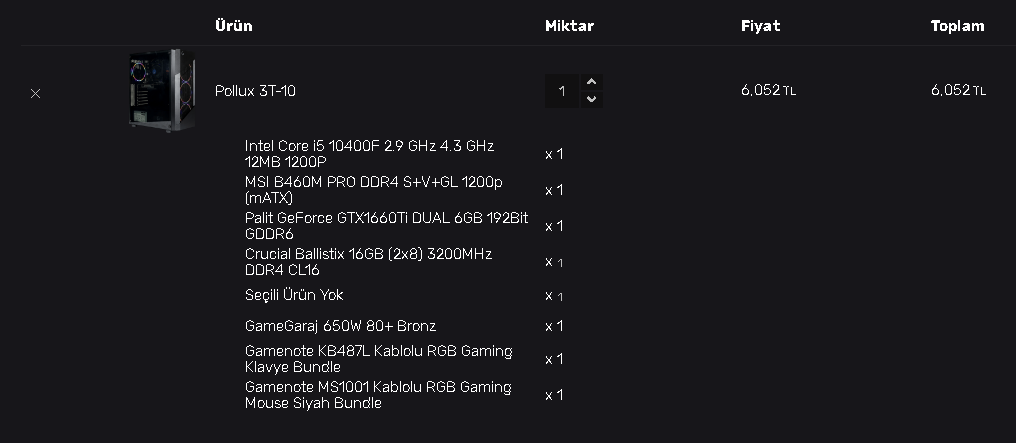Click the Seçili Ürün Yok entry
Image resolution: width=1016 pixels, height=443 pixels.
[294, 295]
